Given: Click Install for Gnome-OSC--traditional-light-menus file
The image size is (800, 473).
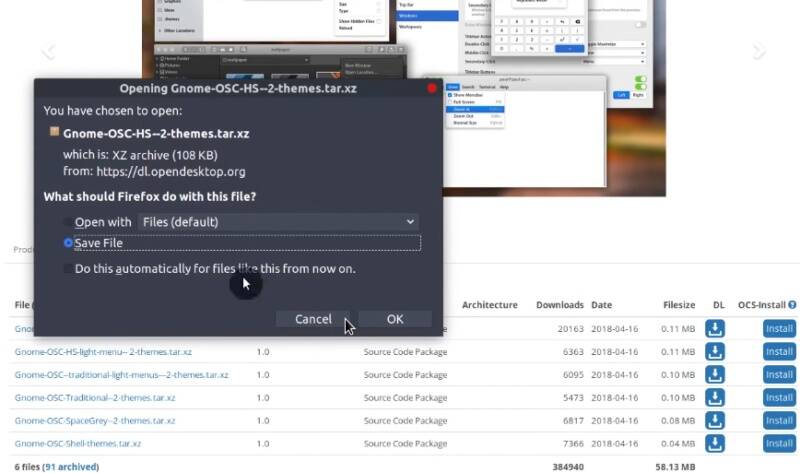Looking at the screenshot, I should (779, 375).
